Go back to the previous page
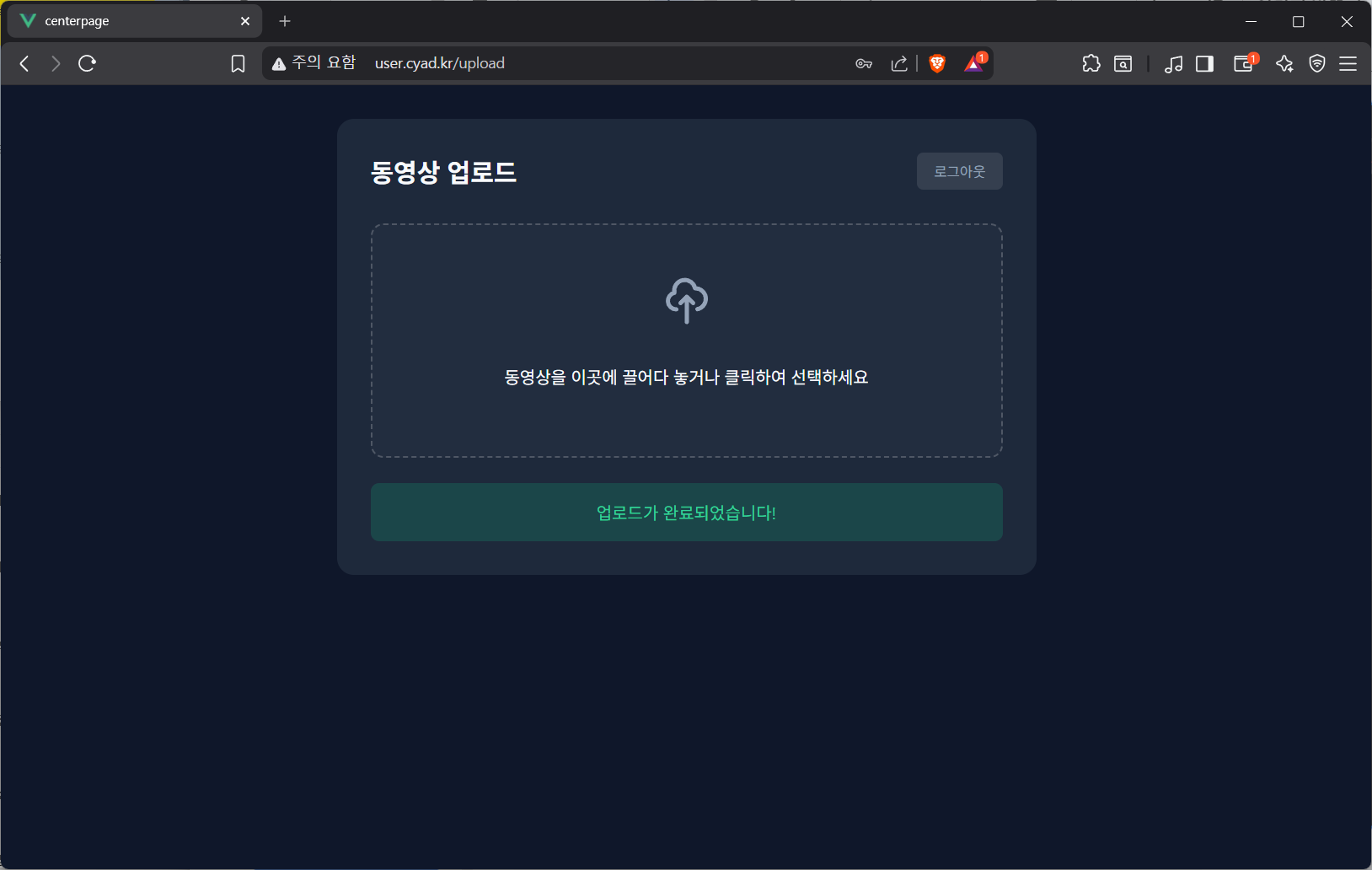The image size is (1372, 870). tap(24, 63)
